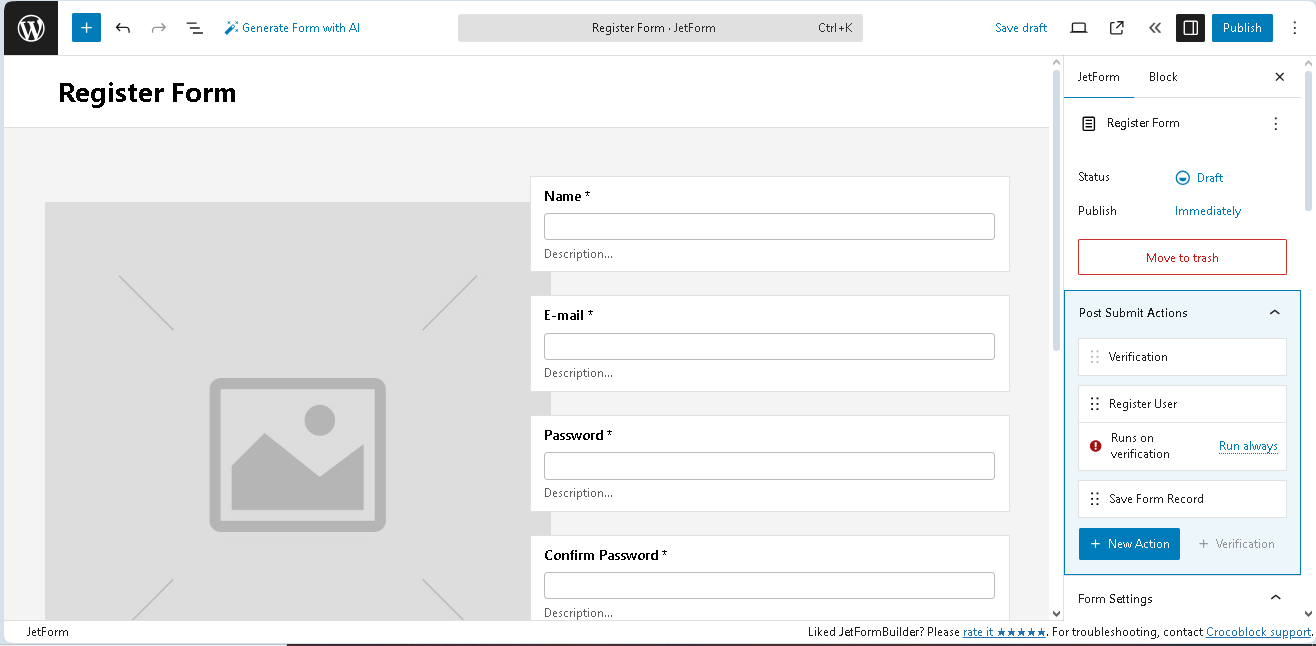Image resolution: width=1316 pixels, height=646 pixels.
Task: View the form in a new tab
Action: (x=1116, y=28)
